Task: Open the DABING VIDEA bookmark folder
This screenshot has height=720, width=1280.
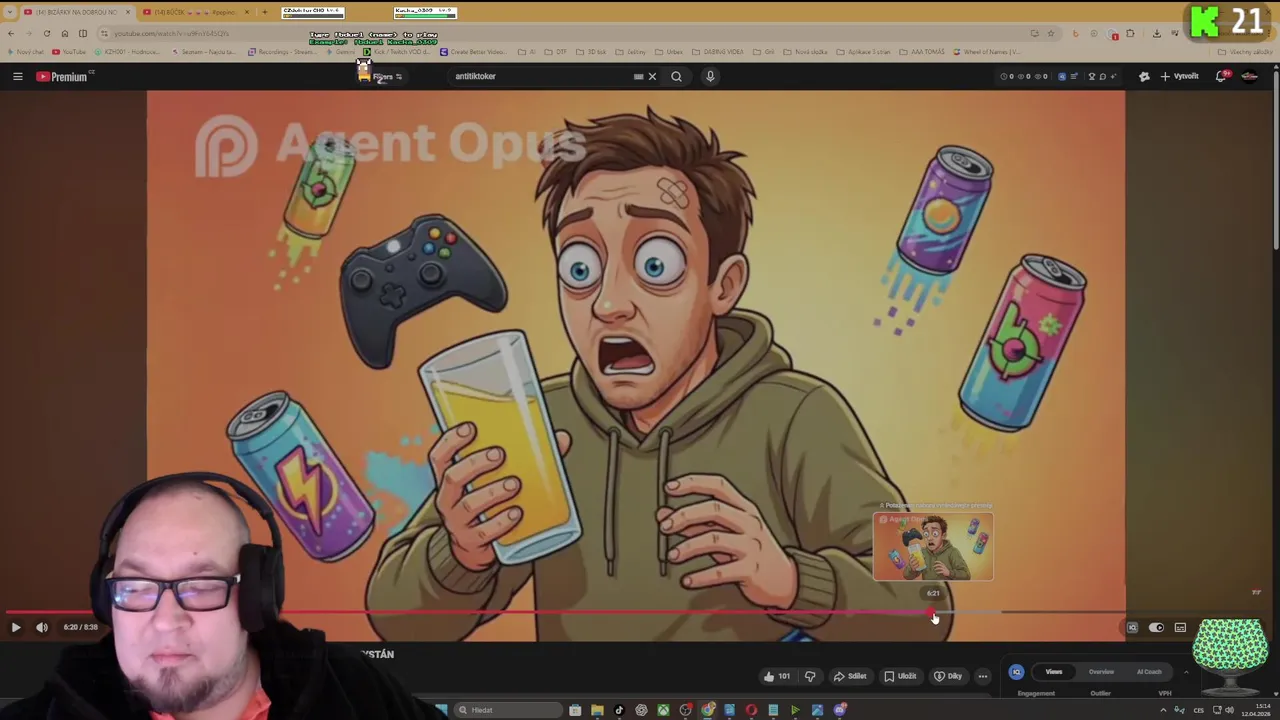Action: 718,52
